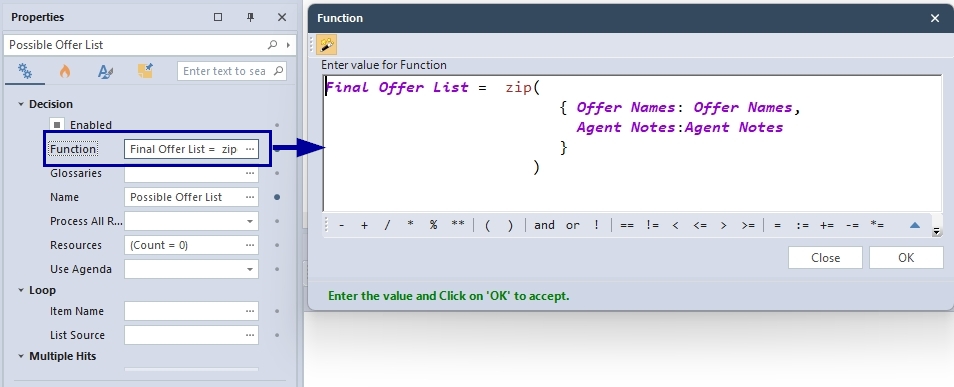Collapse the Multiple Hits section
Screen dimensions: 954x387
point(21,357)
